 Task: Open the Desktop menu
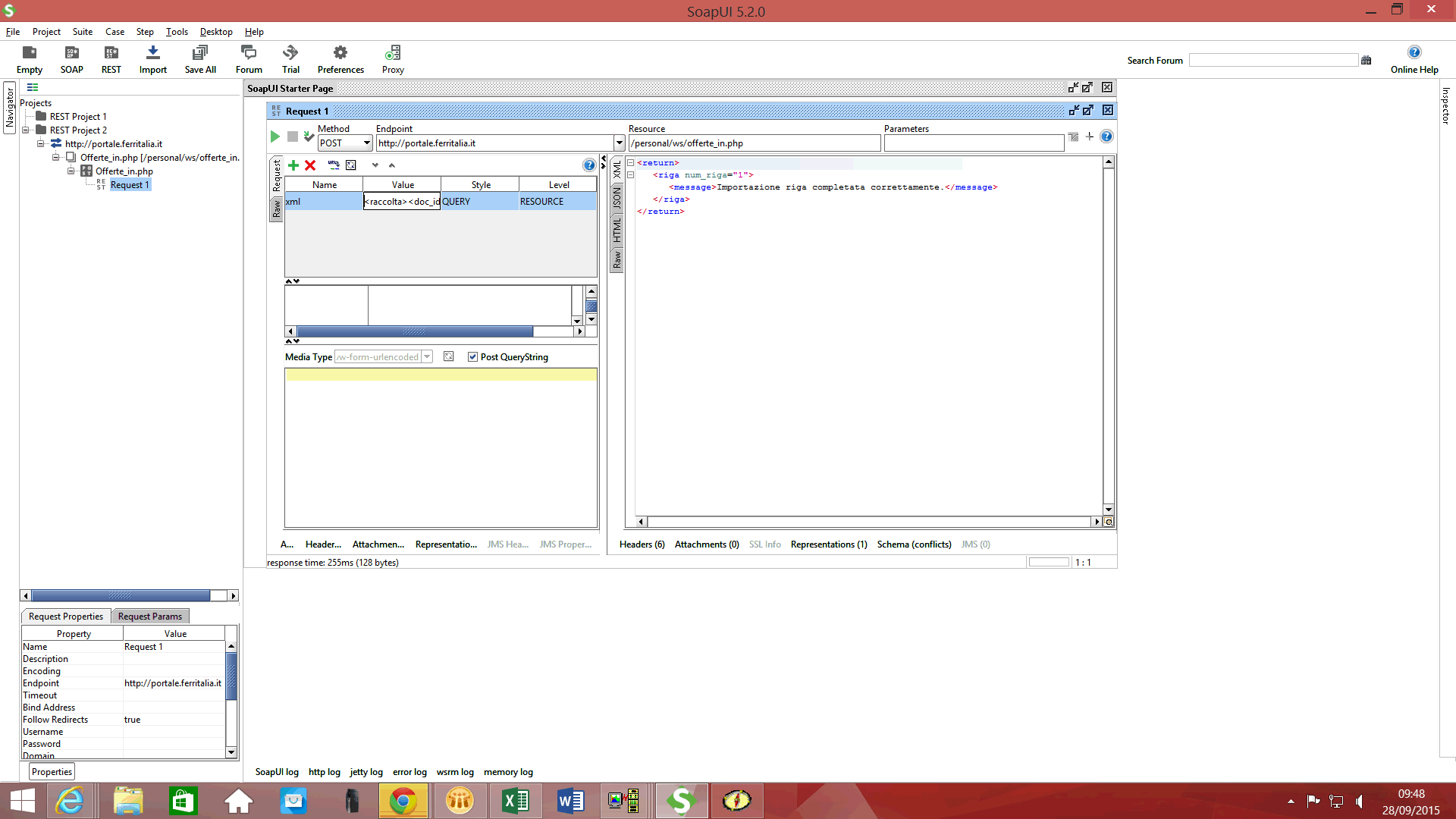[x=216, y=32]
